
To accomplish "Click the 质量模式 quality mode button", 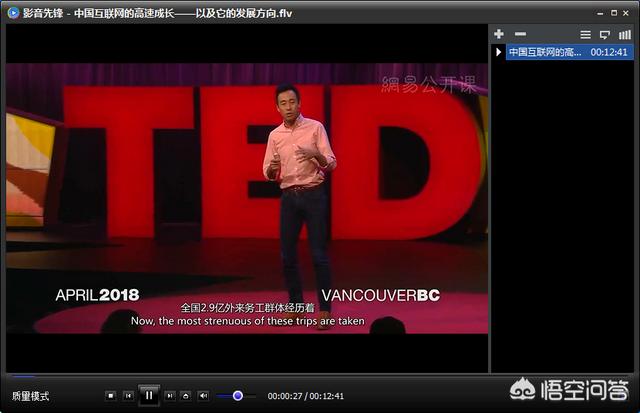I will click(x=31, y=396).
